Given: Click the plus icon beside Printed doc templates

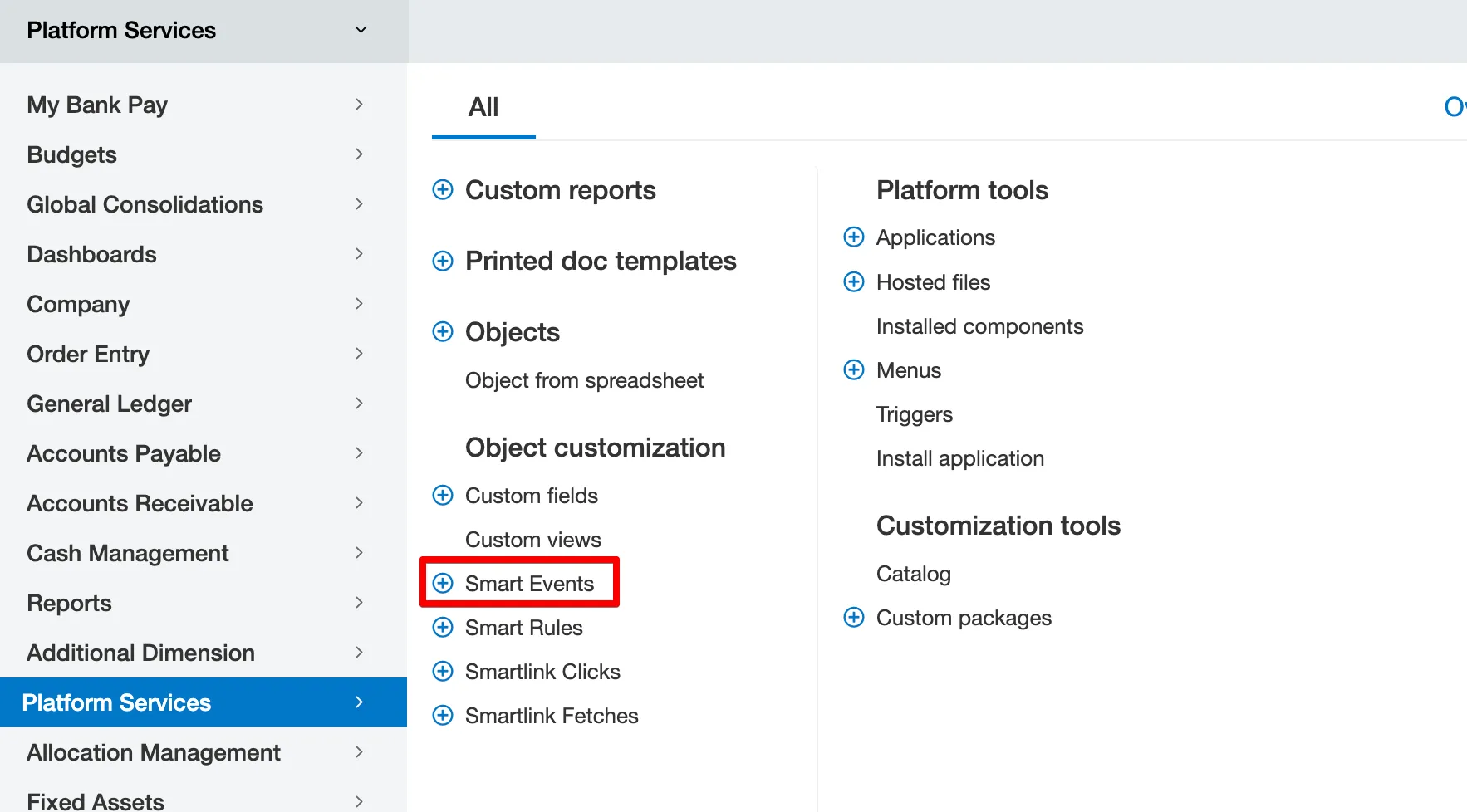Looking at the screenshot, I should tap(443, 261).
